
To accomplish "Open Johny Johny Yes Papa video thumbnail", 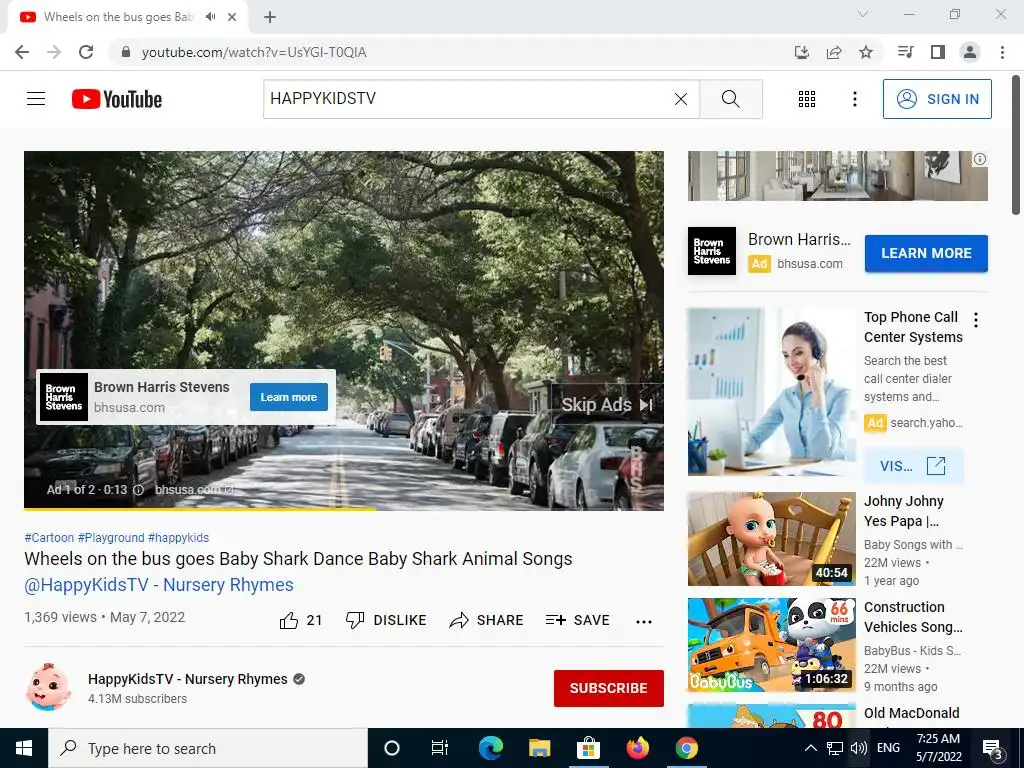I will [x=771, y=539].
